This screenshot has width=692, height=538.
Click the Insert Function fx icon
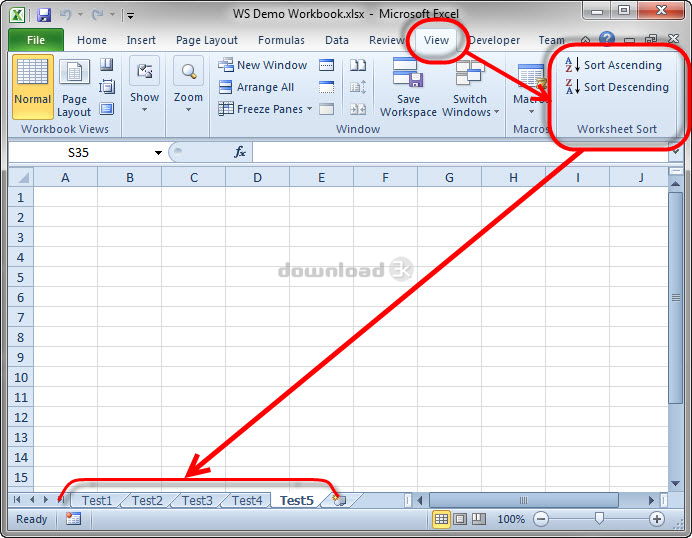pyautogui.click(x=240, y=152)
